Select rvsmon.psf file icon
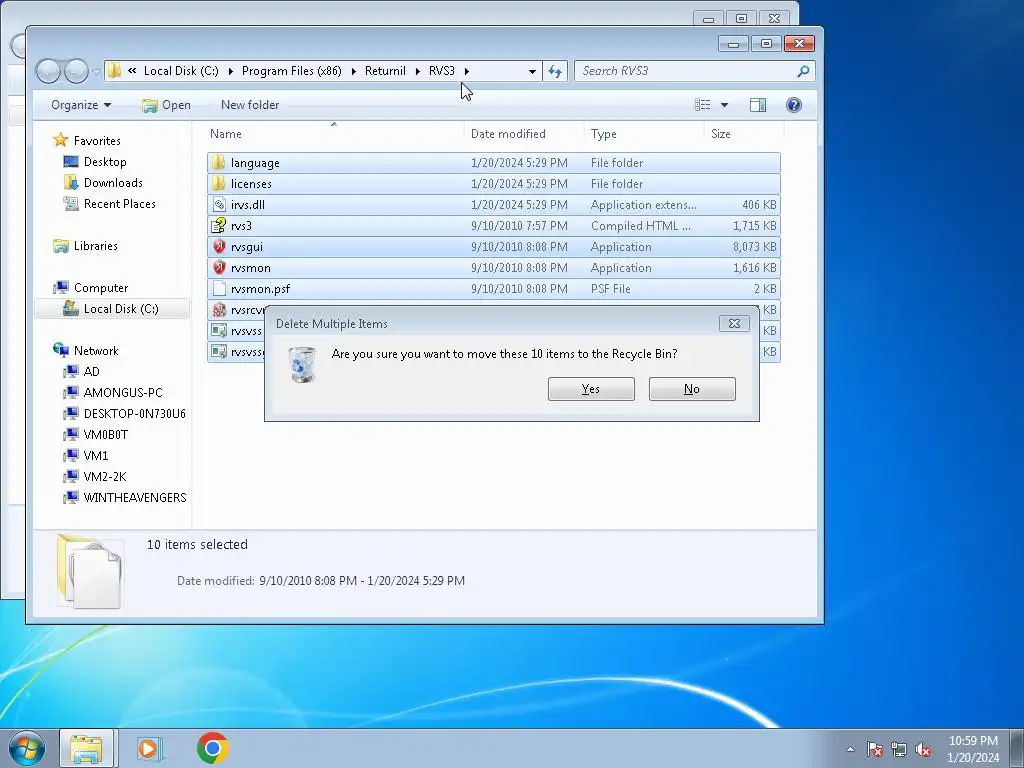 point(219,289)
